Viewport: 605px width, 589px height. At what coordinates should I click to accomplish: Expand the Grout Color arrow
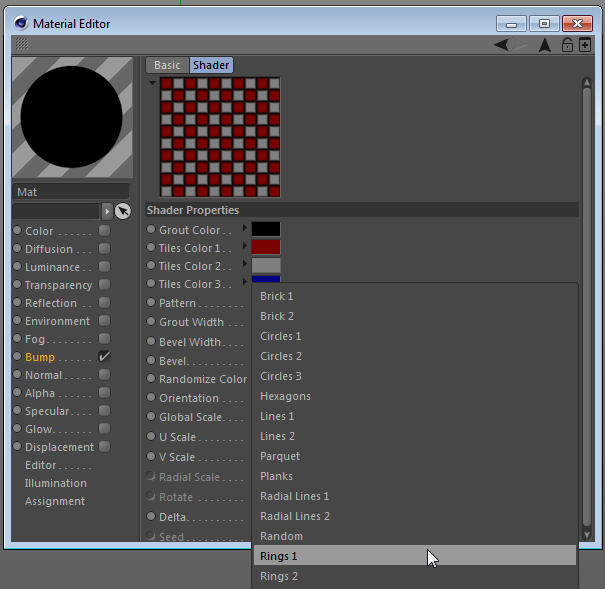click(244, 228)
